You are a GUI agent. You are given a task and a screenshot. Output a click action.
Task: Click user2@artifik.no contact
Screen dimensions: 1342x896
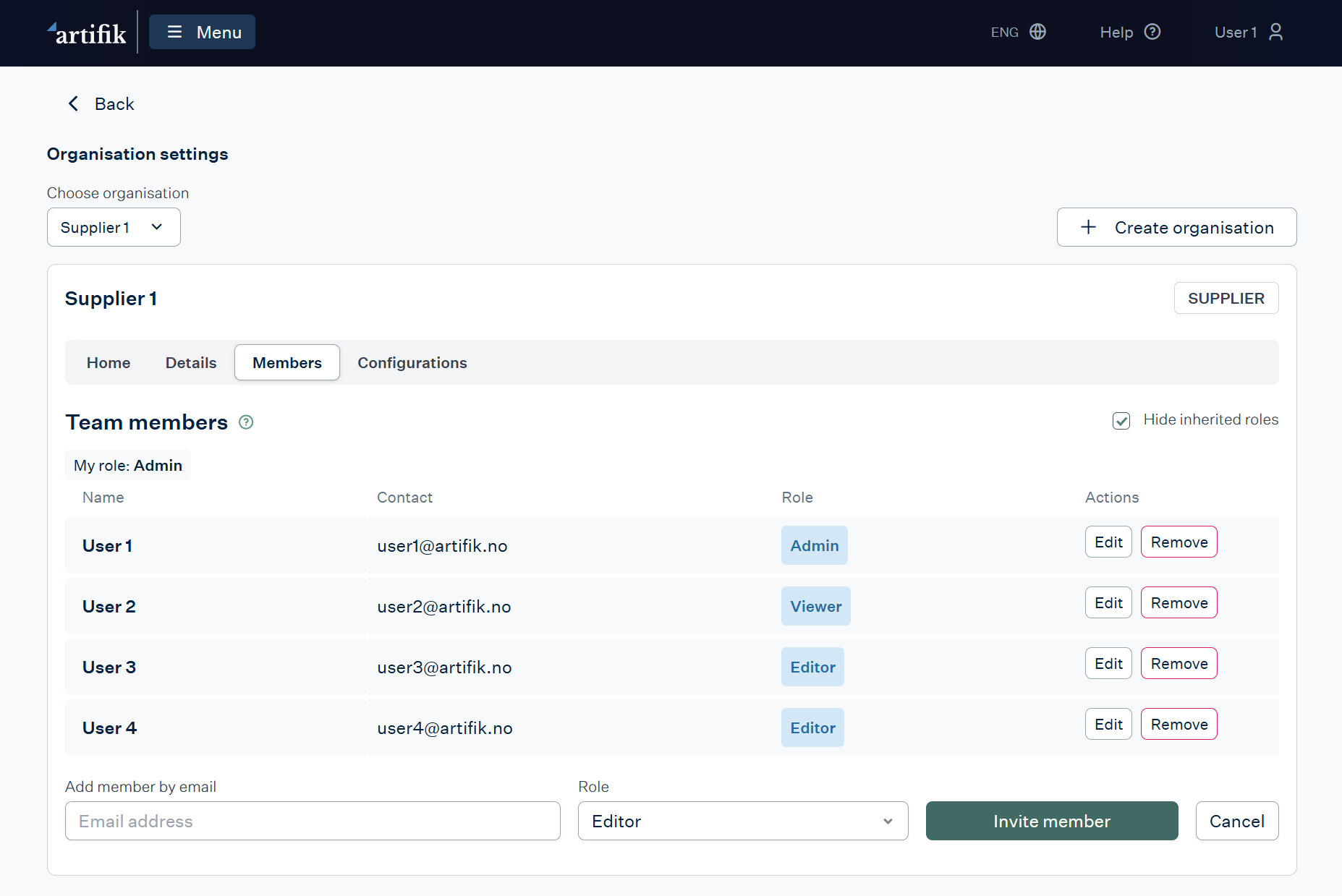[444, 607]
